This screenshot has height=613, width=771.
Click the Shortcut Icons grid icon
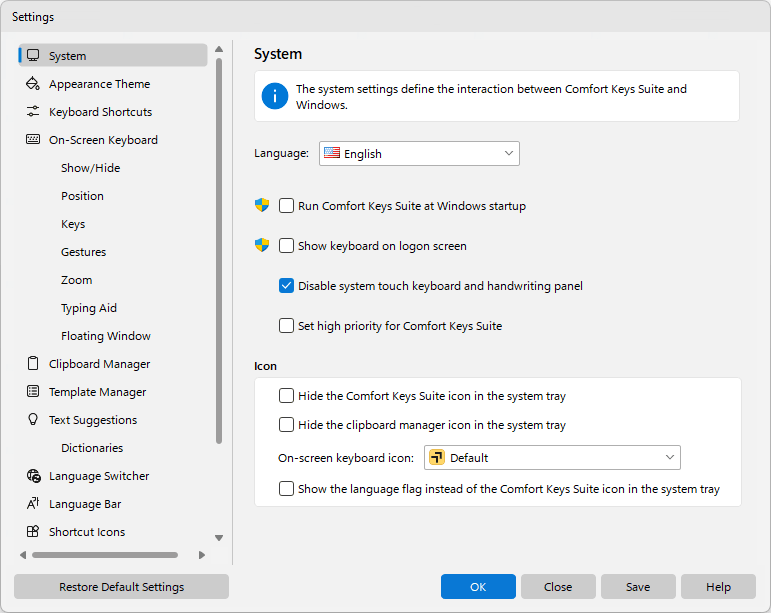click(33, 531)
